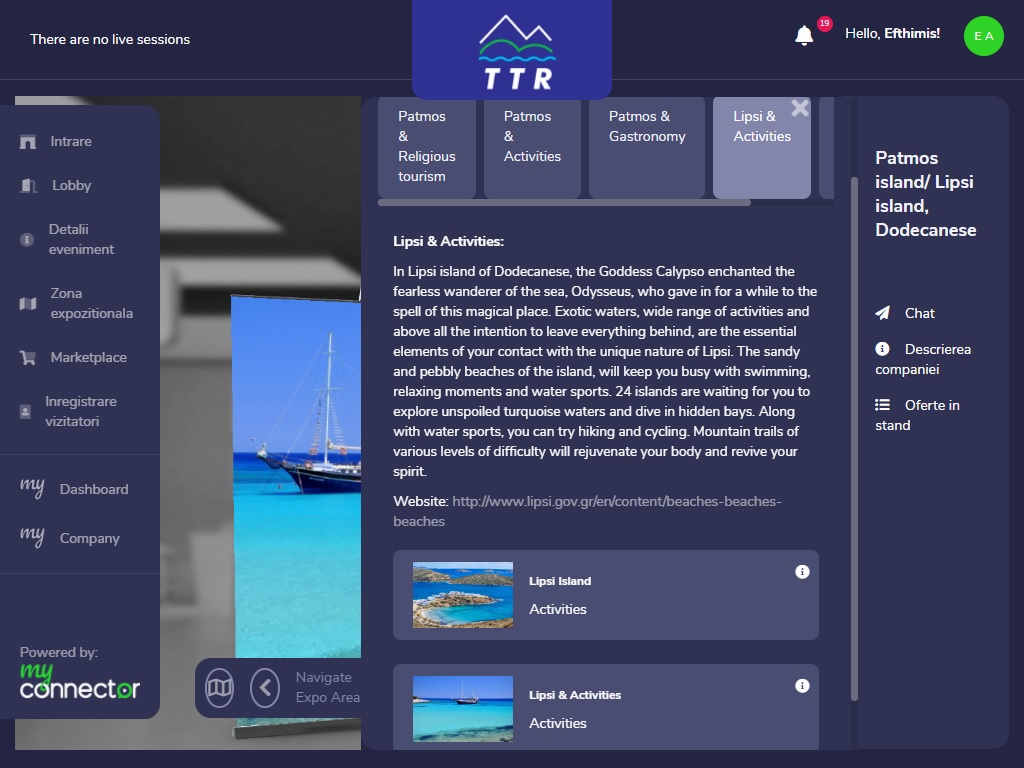1024x768 pixels.
Task: Click the Marketplace cart icon
Action: pyautogui.click(x=28, y=357)
